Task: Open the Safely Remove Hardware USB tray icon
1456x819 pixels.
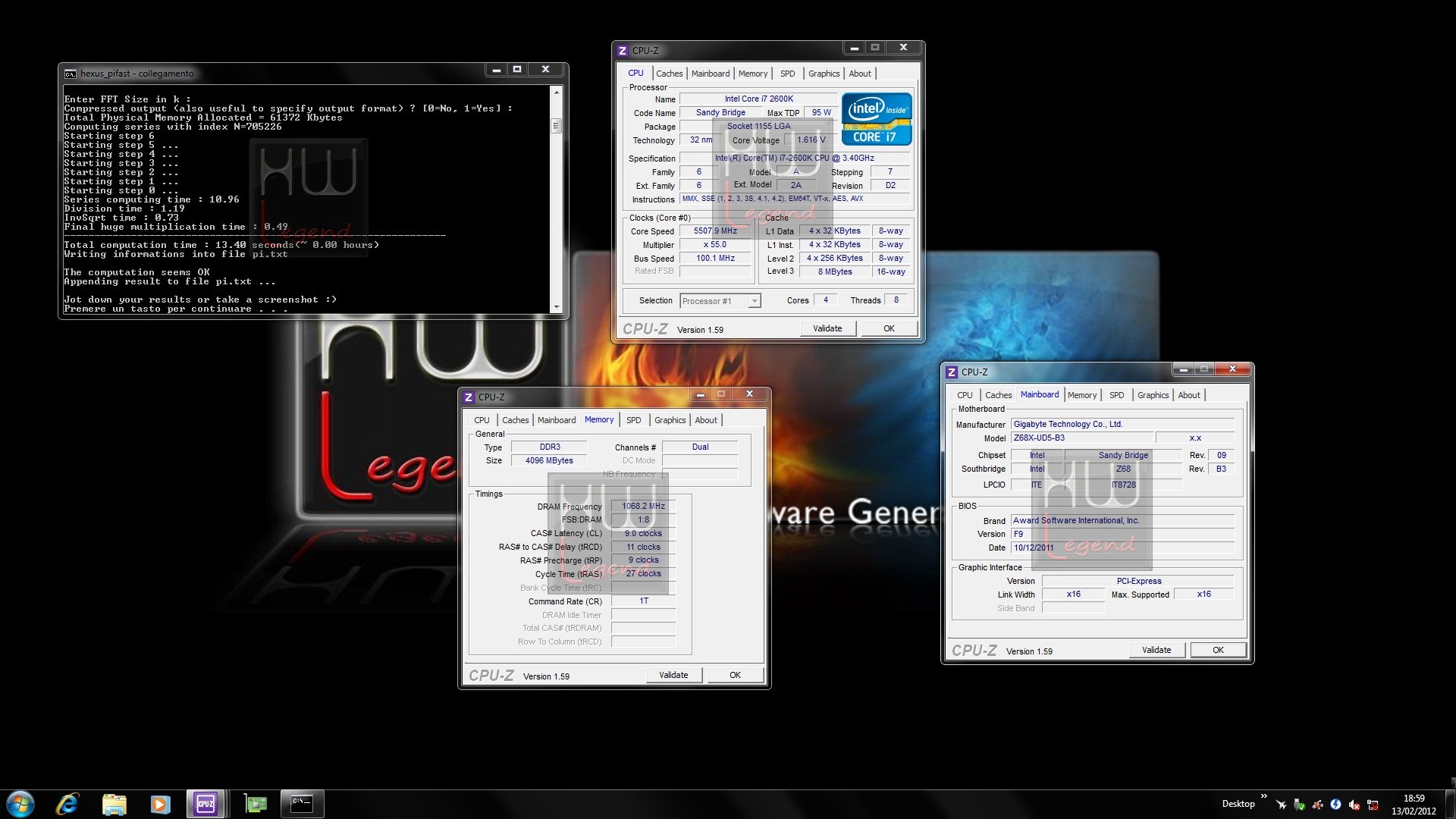Action: pos(1299,805)
